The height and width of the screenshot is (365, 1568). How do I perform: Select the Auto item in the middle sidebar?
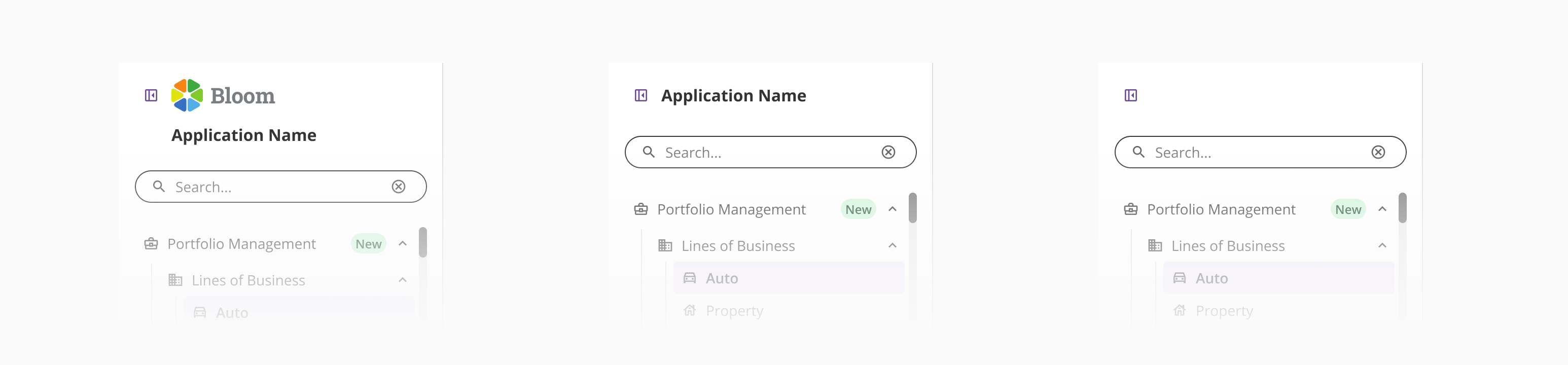722,278
